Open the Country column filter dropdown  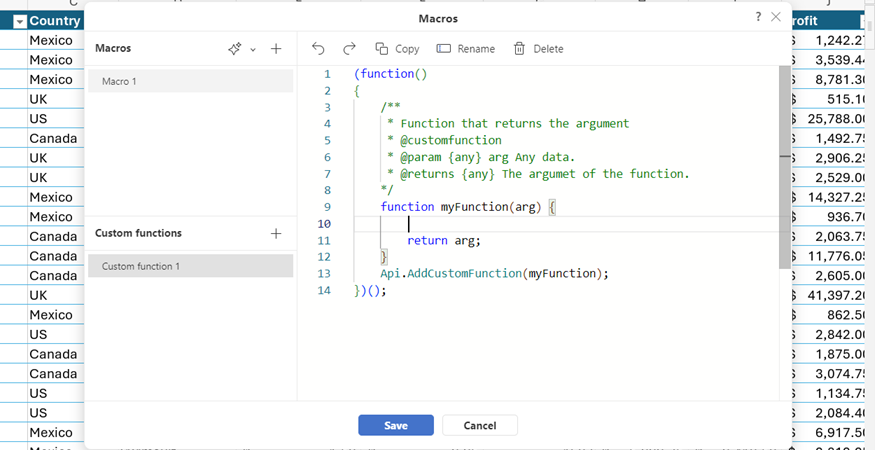(20, 21)
